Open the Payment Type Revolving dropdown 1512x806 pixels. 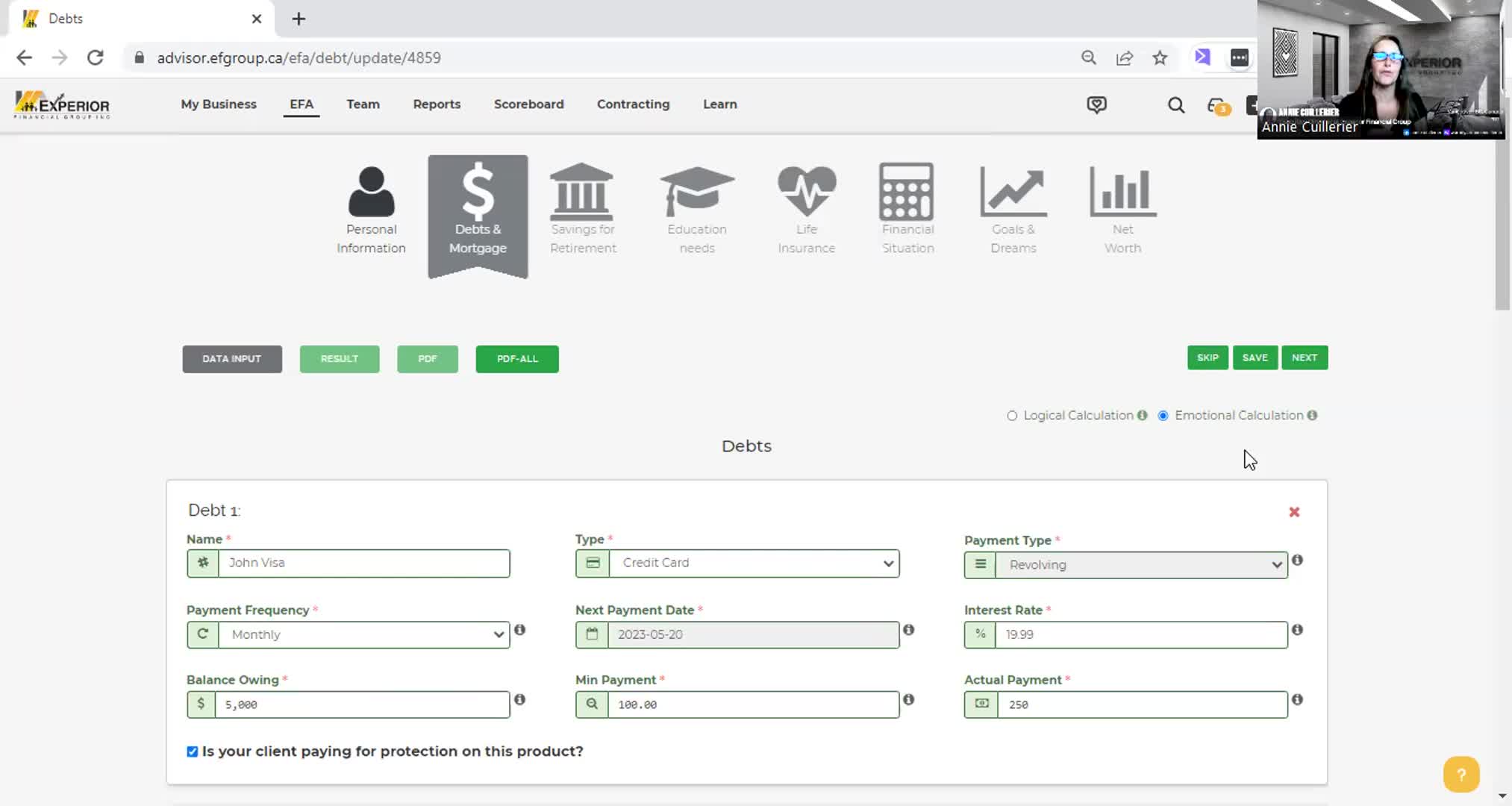point(1141,565)
